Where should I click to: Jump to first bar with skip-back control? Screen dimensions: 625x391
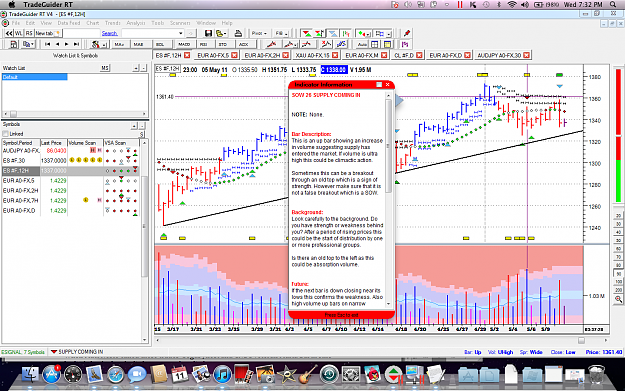[x=47, y=44]
